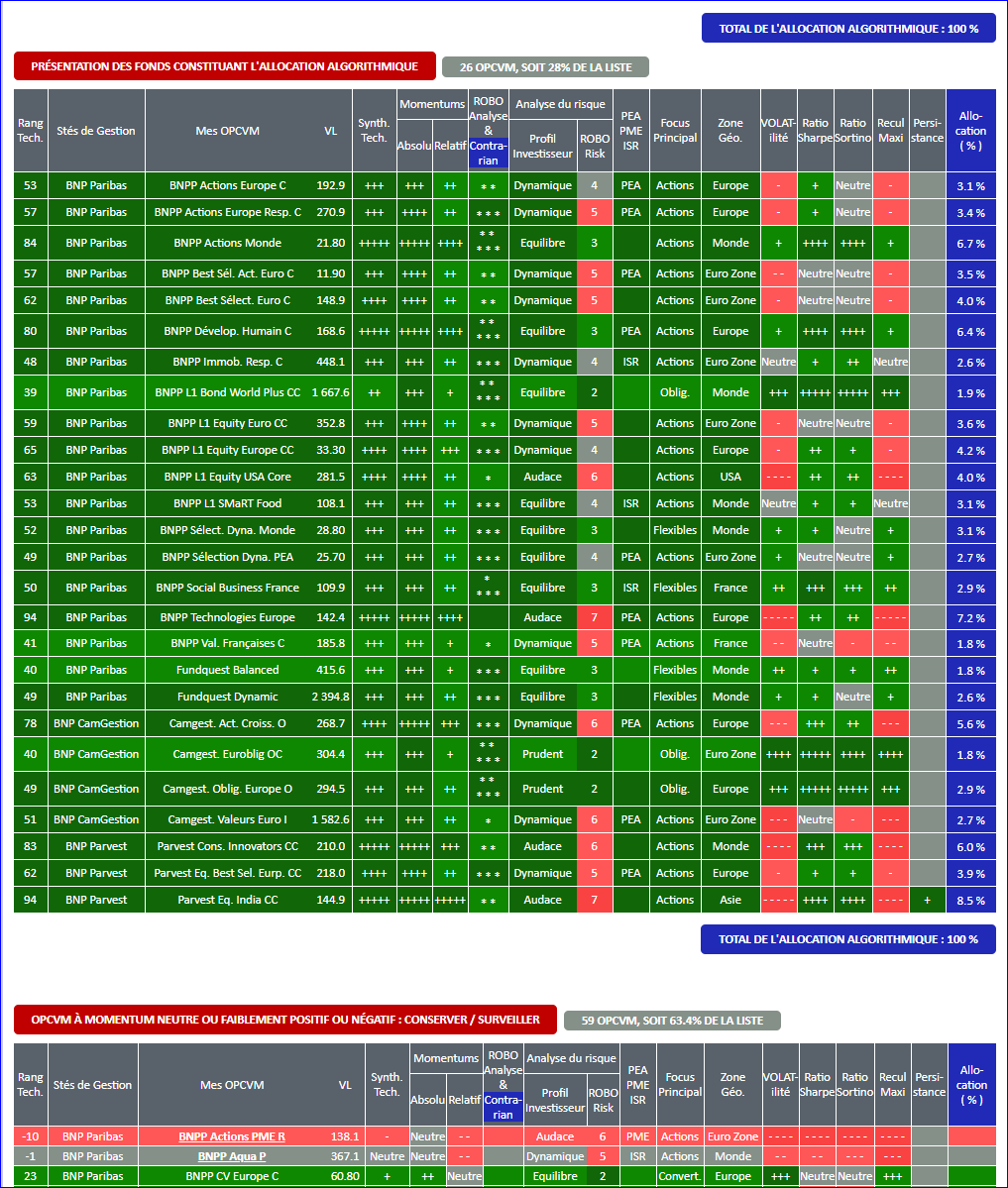Click 'Convert.' focus cell of BNPP CV Europe C
Image resolution: width=1008 pixels, height=1188 pixels.
pos(680,1176)
